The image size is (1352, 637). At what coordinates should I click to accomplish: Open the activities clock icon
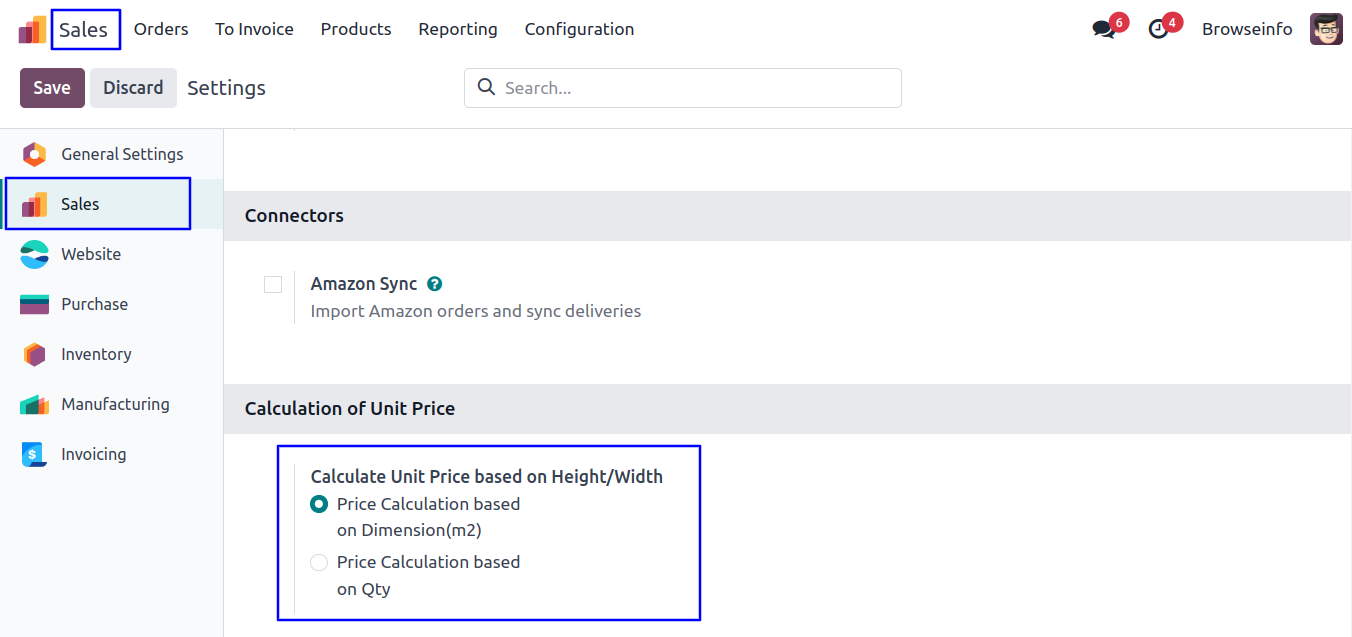(1158, 30)
